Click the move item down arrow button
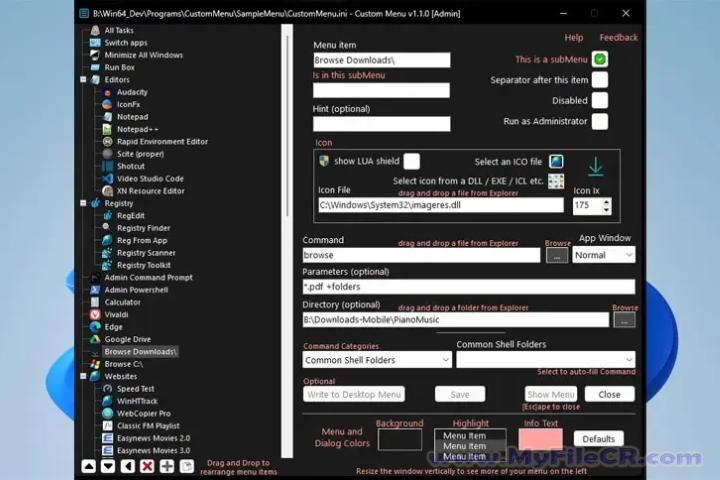The image size is (720, 480). point(108,466)
